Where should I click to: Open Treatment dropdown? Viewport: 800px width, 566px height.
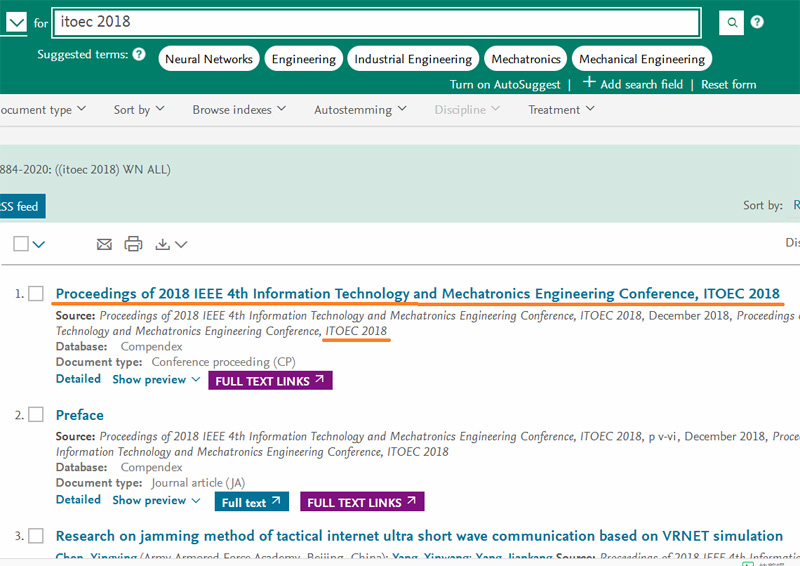coord(561,110)
